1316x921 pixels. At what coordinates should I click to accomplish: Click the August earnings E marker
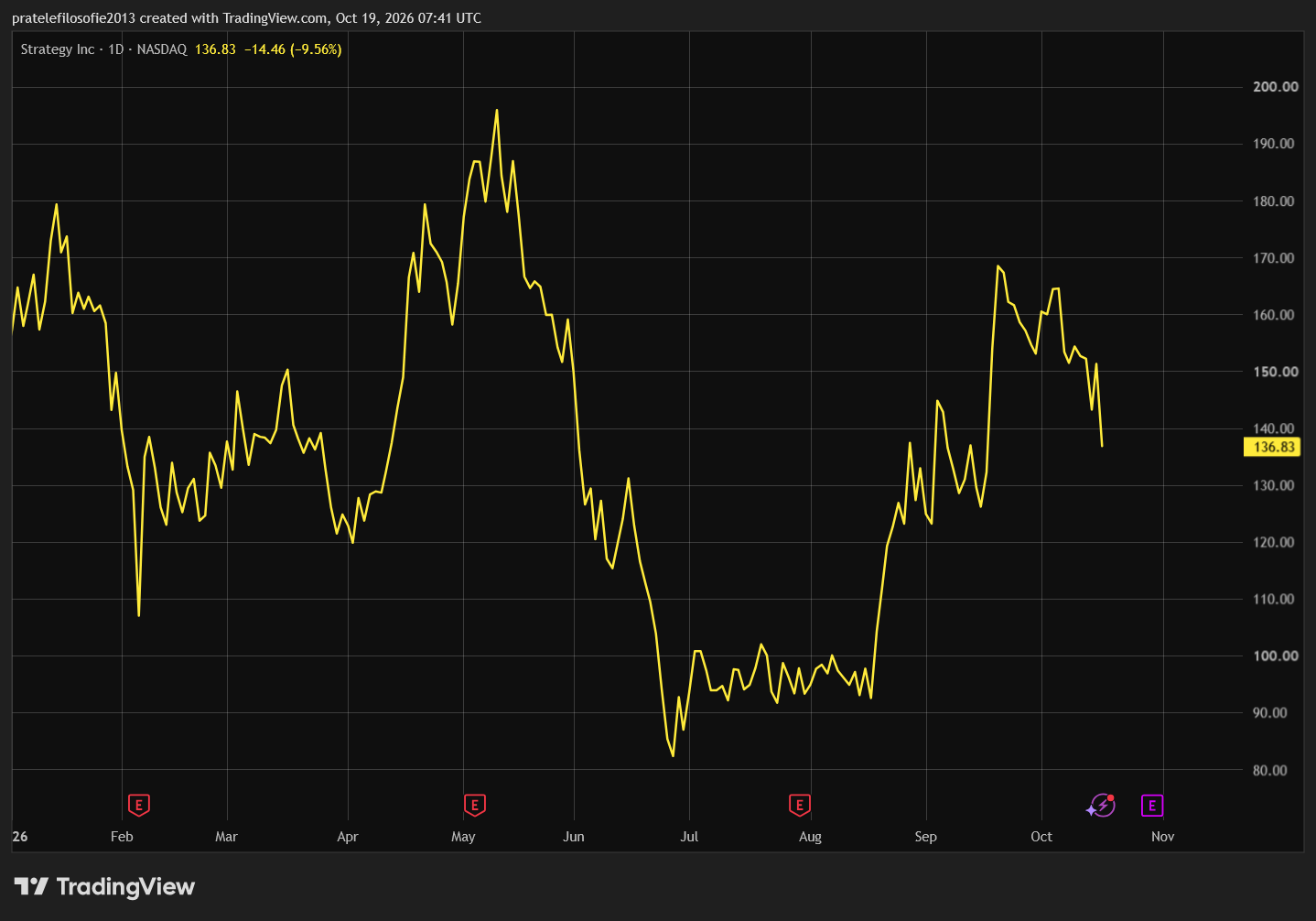pyautogui.click(x=799, y=806)
